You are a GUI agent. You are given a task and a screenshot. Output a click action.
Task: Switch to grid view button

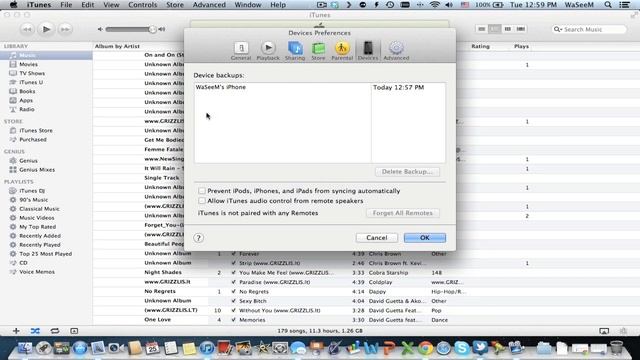click(507, 29)
